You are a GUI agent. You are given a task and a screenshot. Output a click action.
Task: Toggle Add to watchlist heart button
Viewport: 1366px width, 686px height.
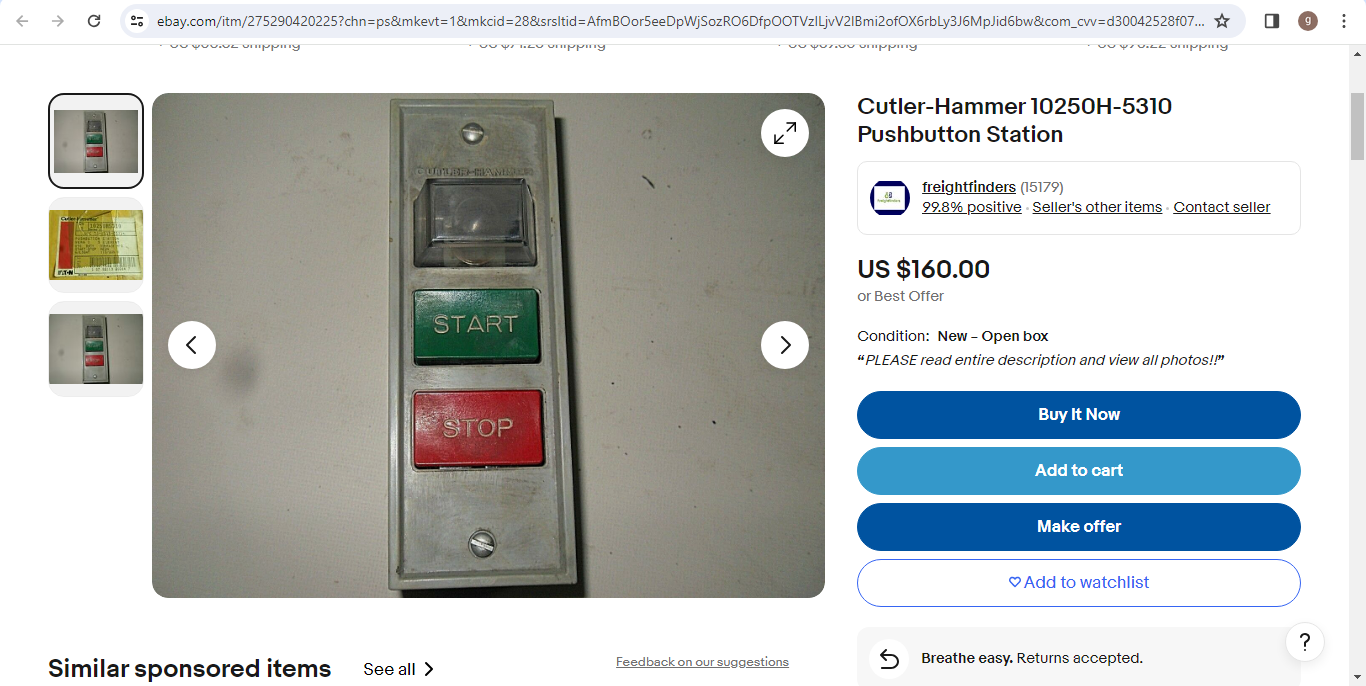[x=1079, y=583]
